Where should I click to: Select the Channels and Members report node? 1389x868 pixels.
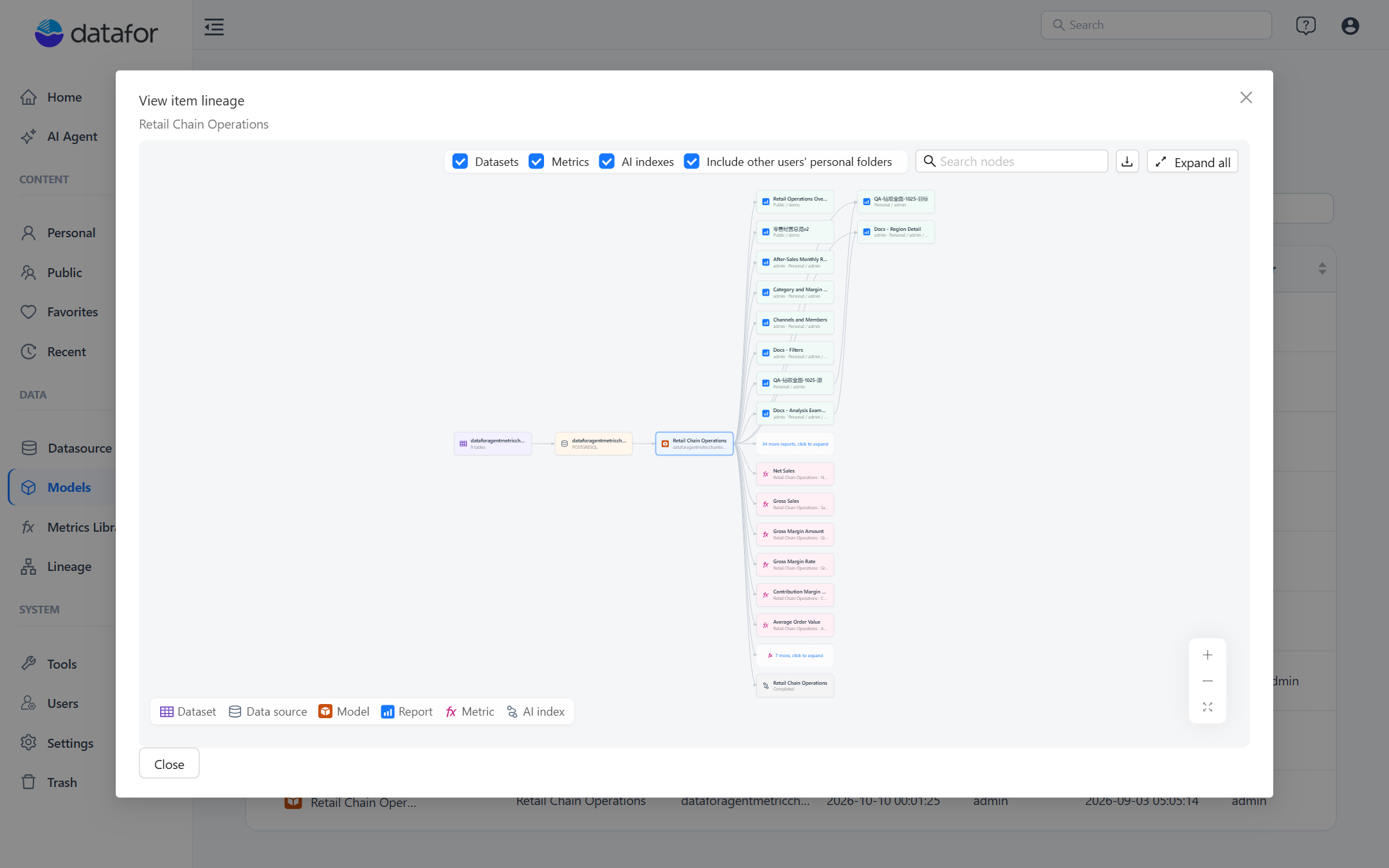click(x=795, y=322)
